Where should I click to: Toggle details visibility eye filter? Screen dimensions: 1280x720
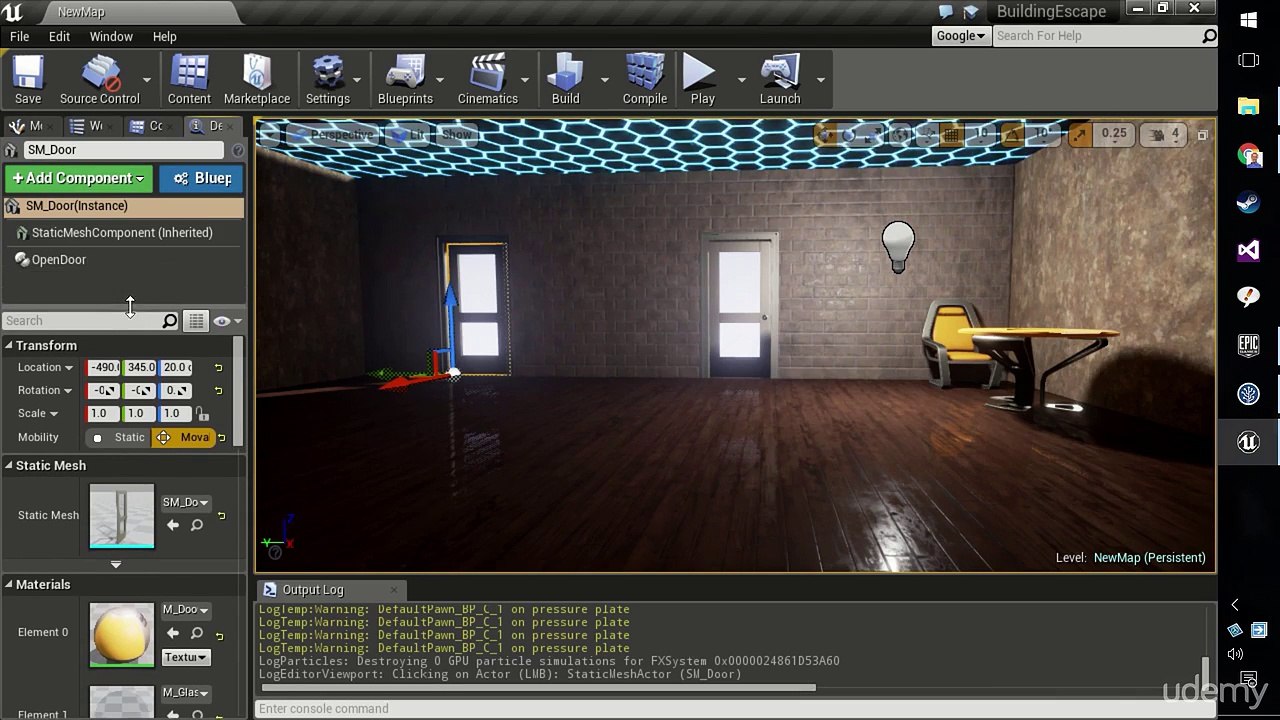tap(226, 321)
